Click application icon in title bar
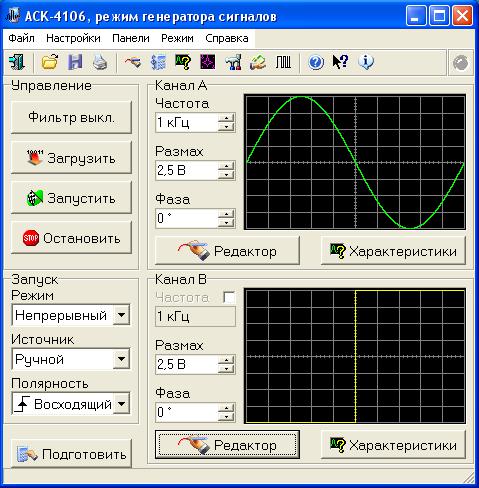This screenshot has height=488, width=479. point(13,16)
